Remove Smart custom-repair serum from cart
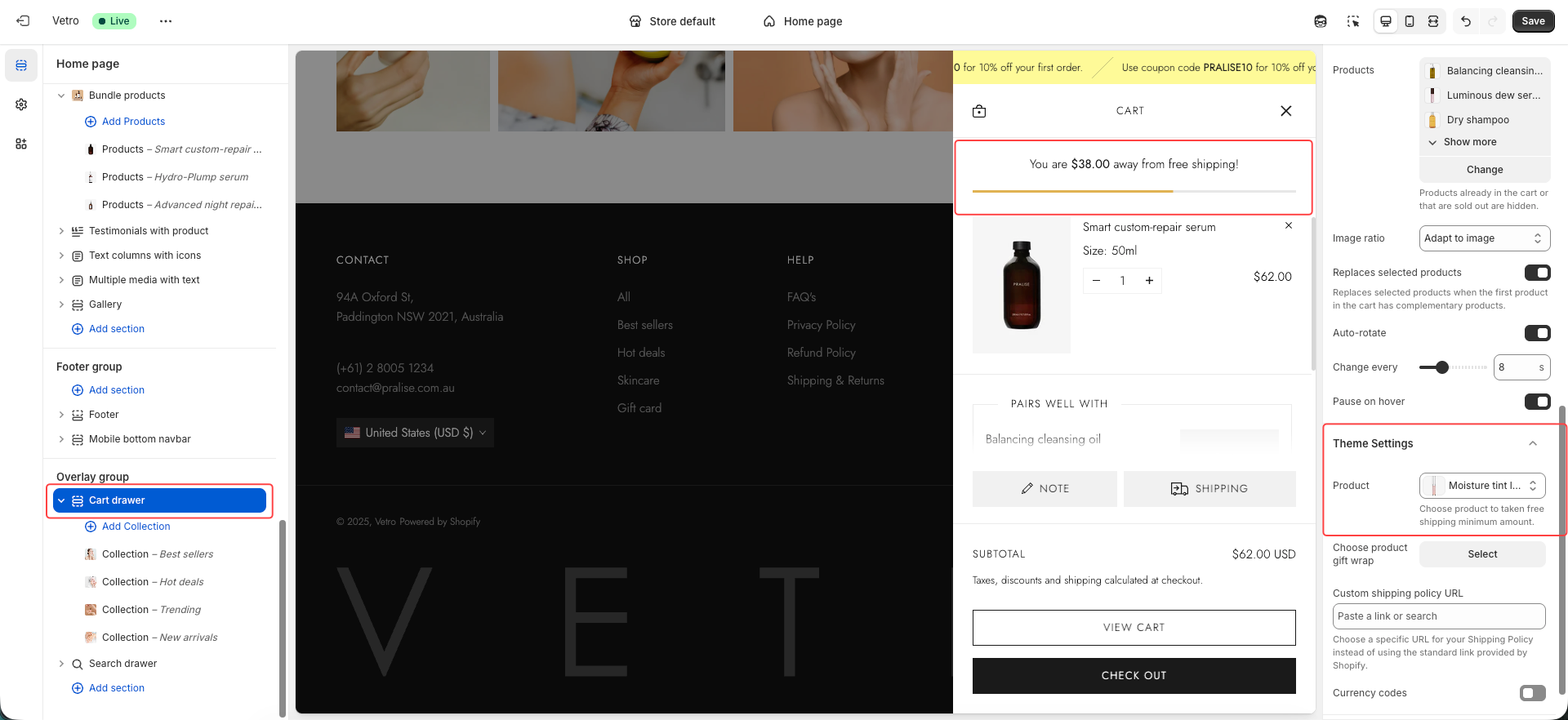 1289,225
